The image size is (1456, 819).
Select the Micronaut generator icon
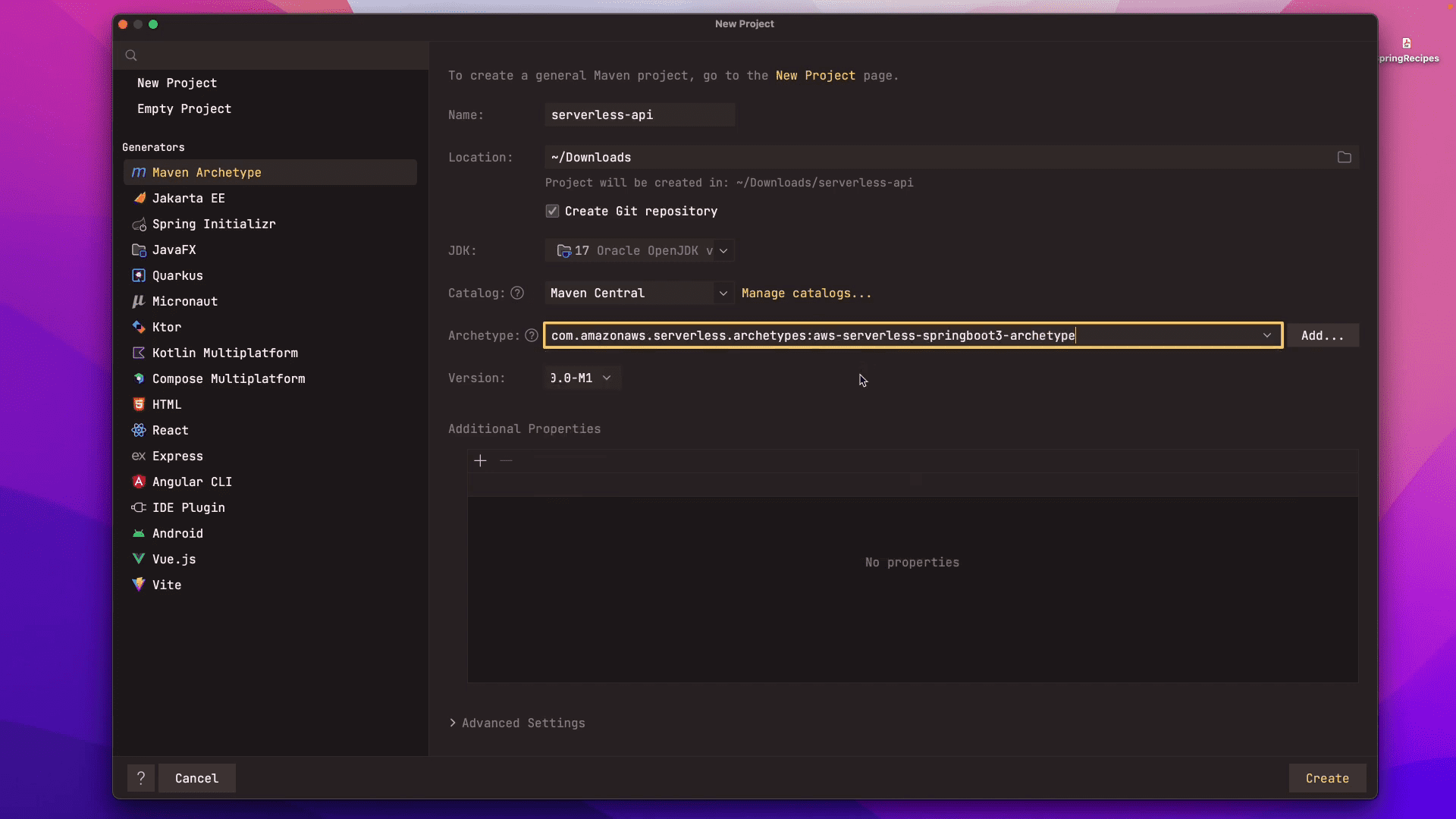(139, 301)
